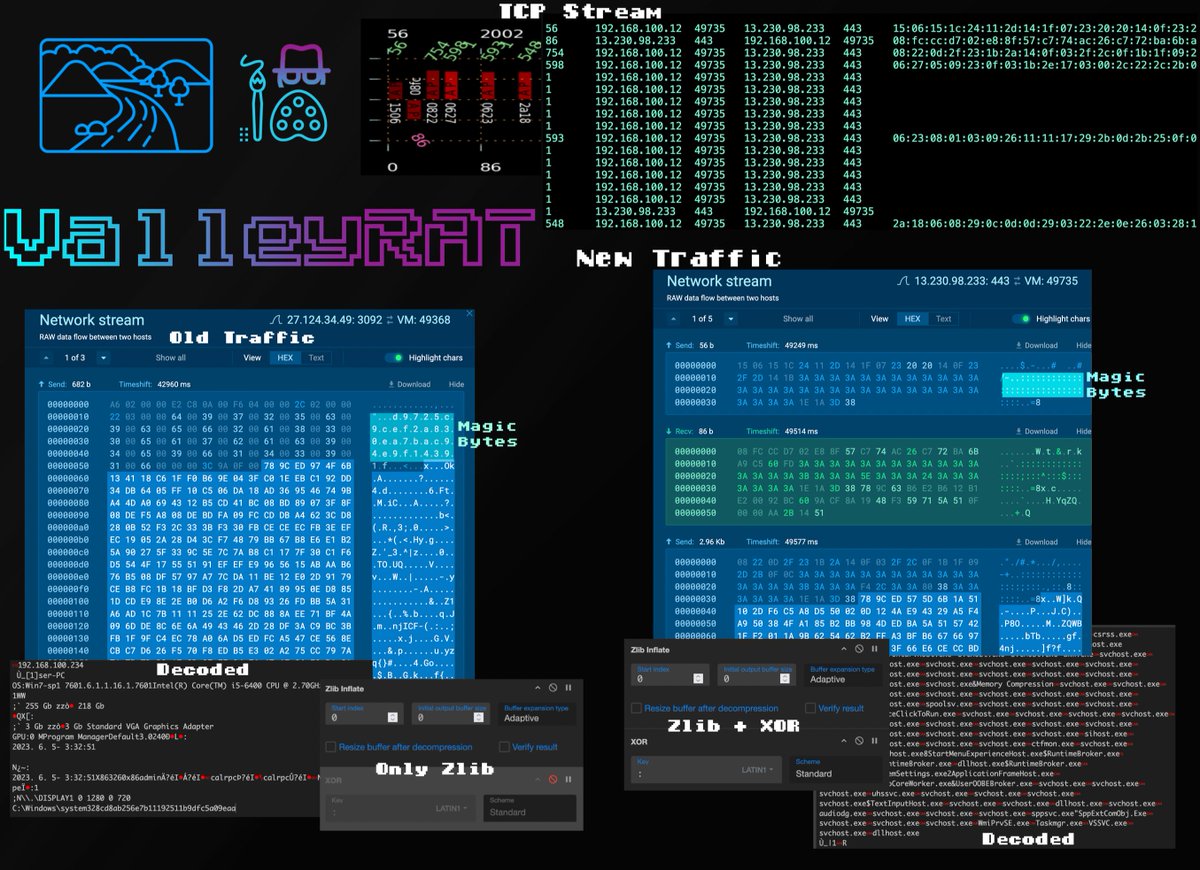
Task: Open Scheme Standard dropdown in Zlib + XOR recipe
Action: click(835, 769)
